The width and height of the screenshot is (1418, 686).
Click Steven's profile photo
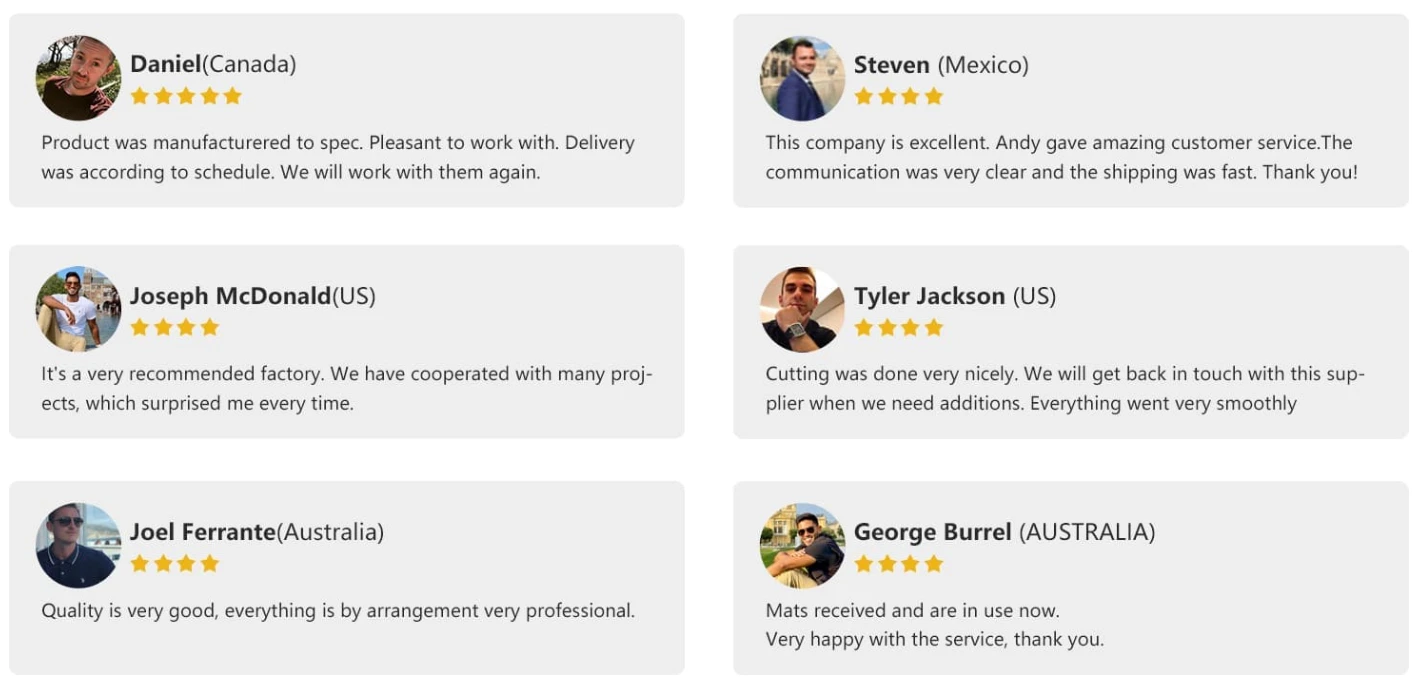click(x=802, y=78)
